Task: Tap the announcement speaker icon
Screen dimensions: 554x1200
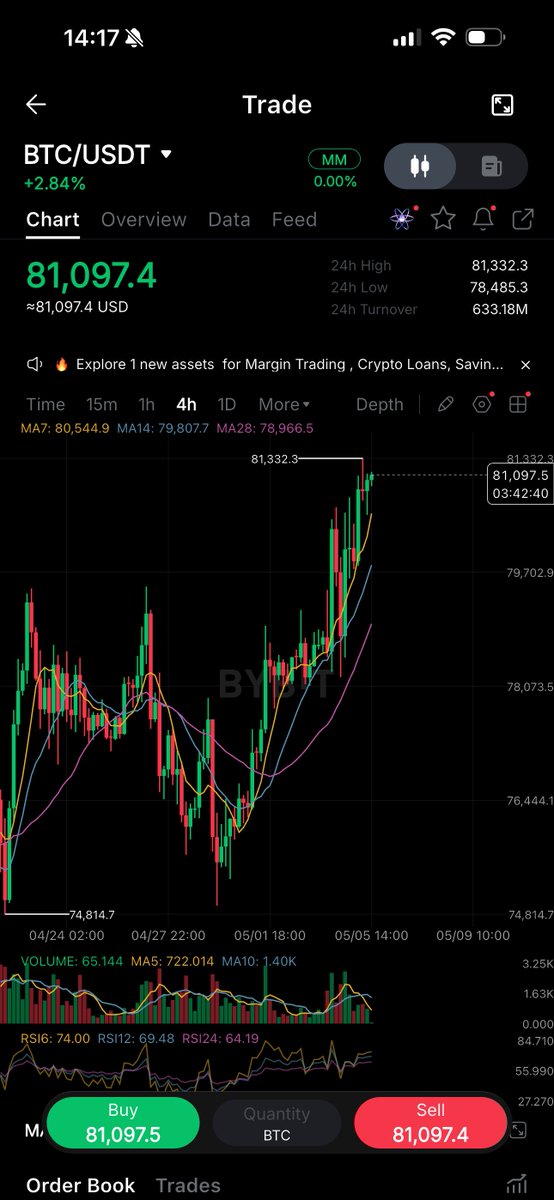Action: click(x=35, y=365)
